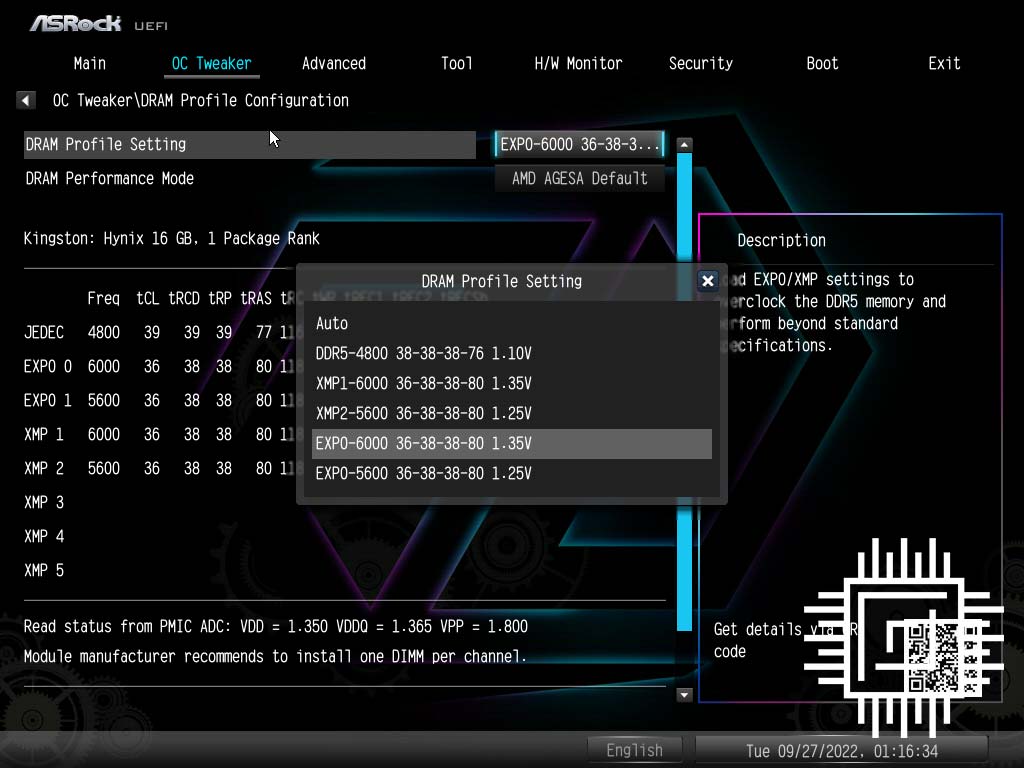The width and height of the screenshot is (1024, 768).
Task: Open the EXPO-6000 DRAM profile dropdown
Action: pos(580,144)
